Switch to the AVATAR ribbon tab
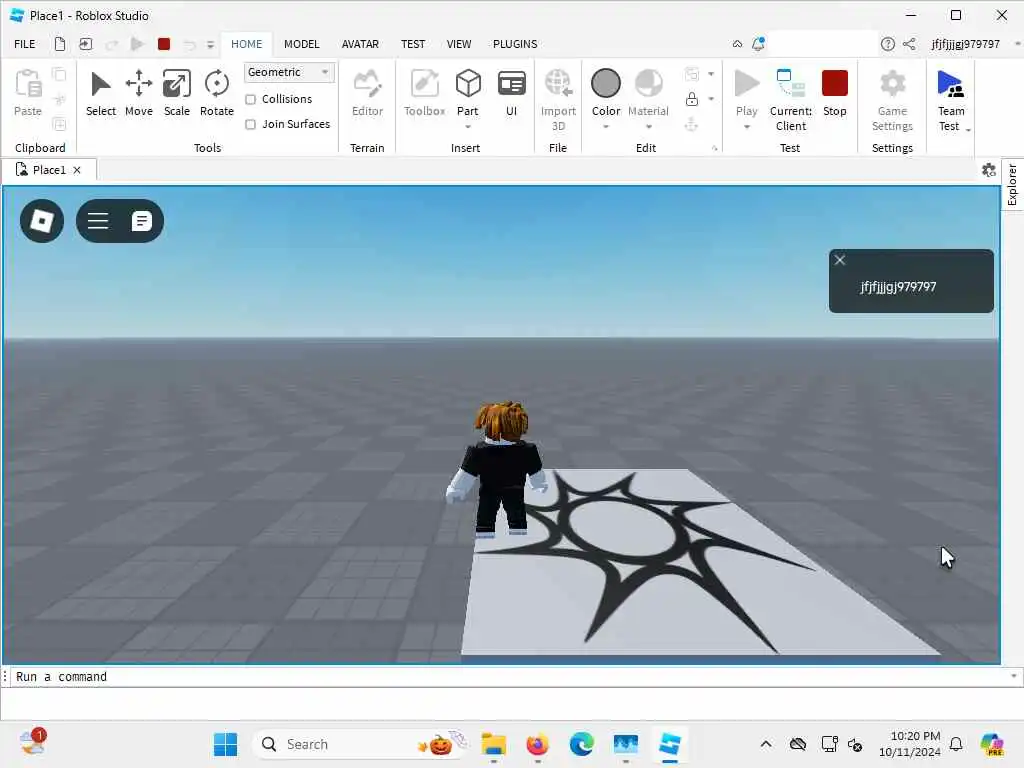The width and height of the screenshot is (1024, 768). coord(360,44)
